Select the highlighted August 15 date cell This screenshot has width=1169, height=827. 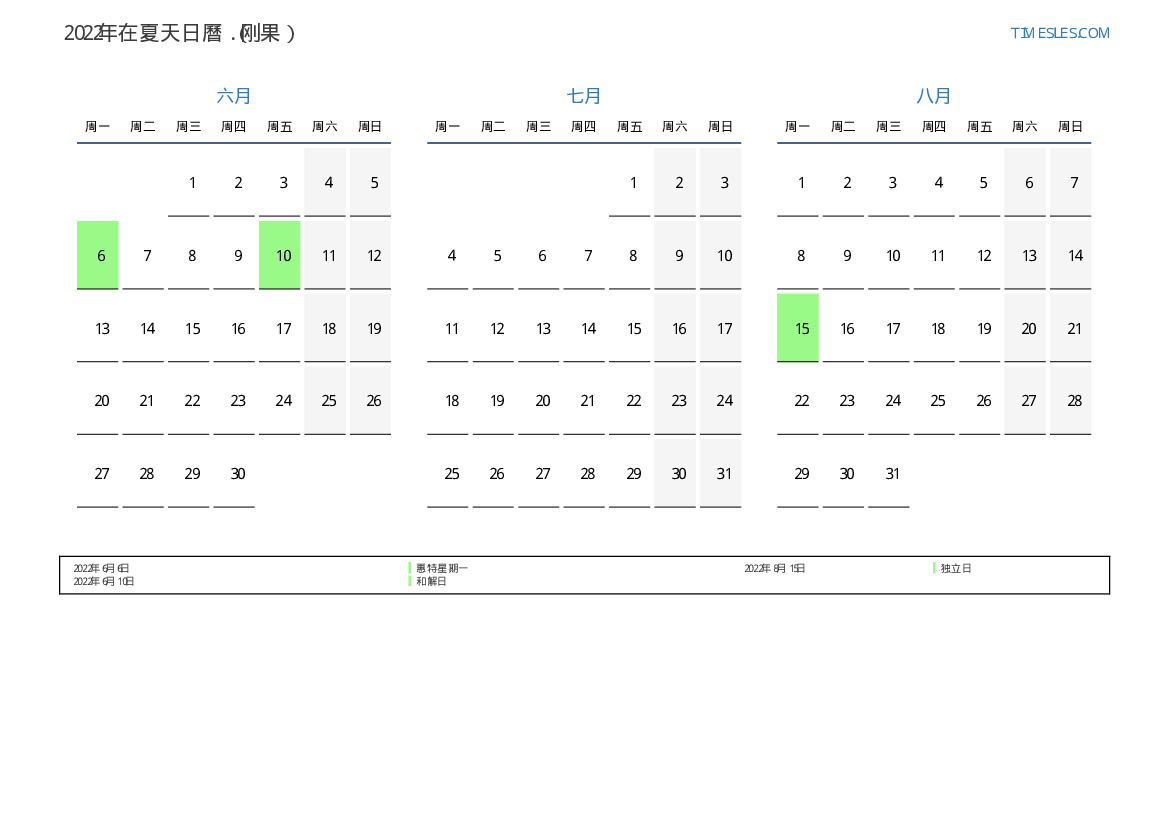[x=798, y=328]
